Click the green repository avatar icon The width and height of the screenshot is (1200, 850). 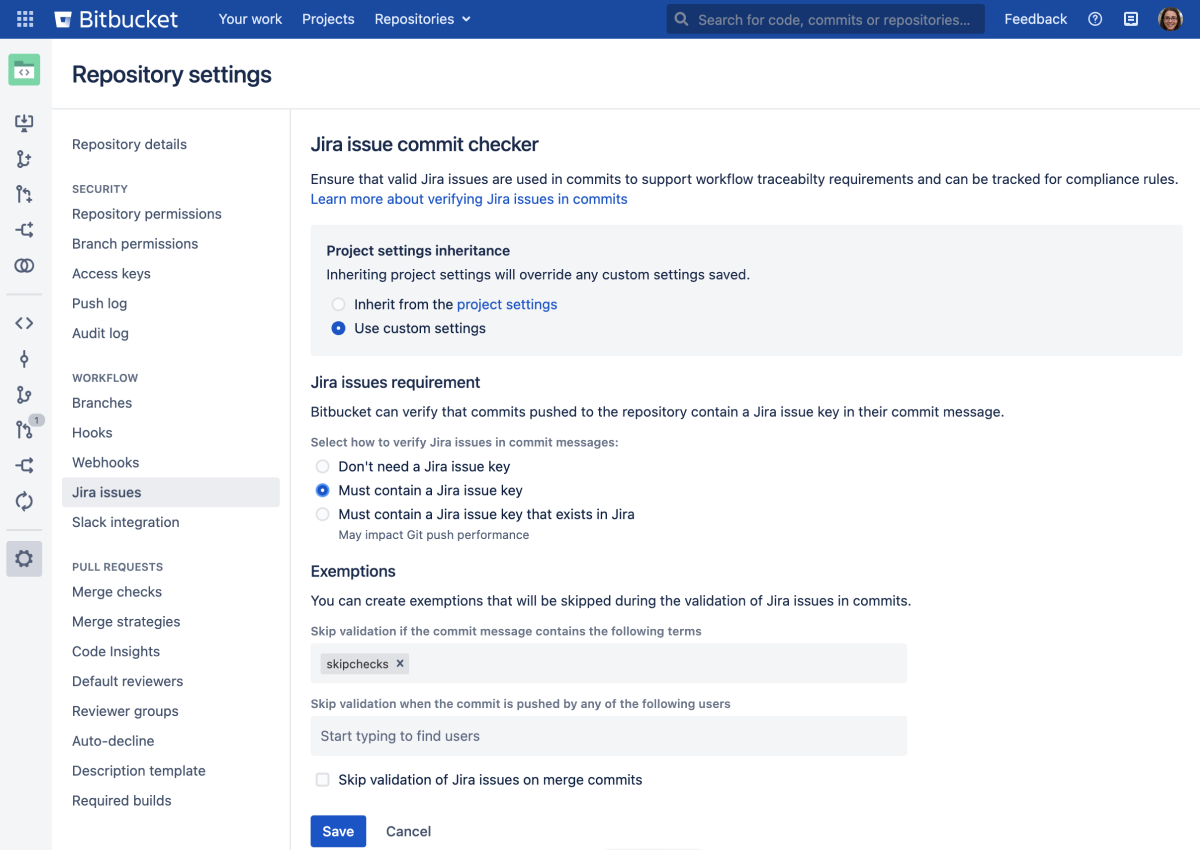point(24,70)
